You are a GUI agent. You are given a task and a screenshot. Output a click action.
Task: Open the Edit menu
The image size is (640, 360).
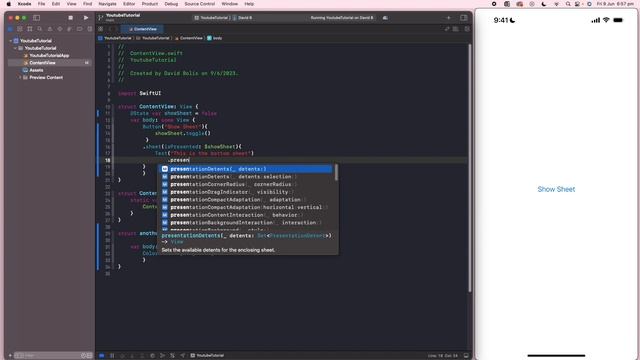tap(56, 4)
